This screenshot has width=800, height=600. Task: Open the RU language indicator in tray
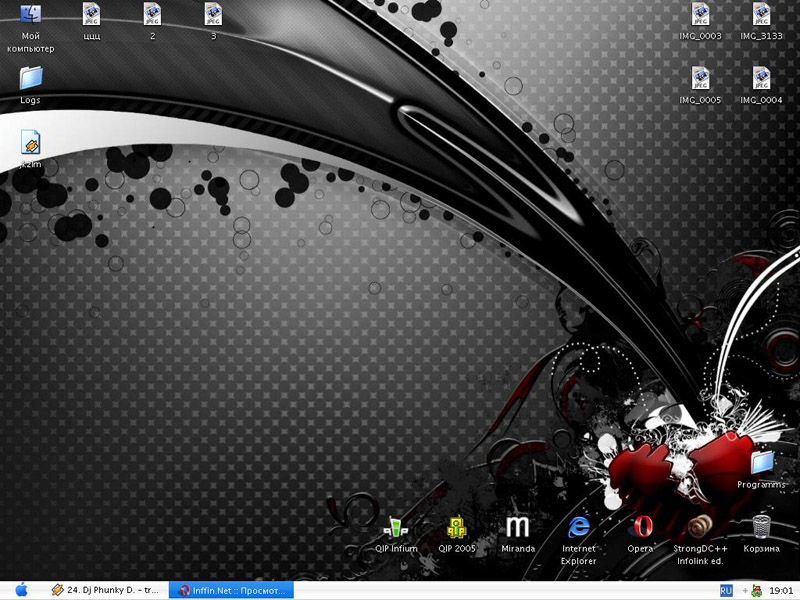(726, 590)
